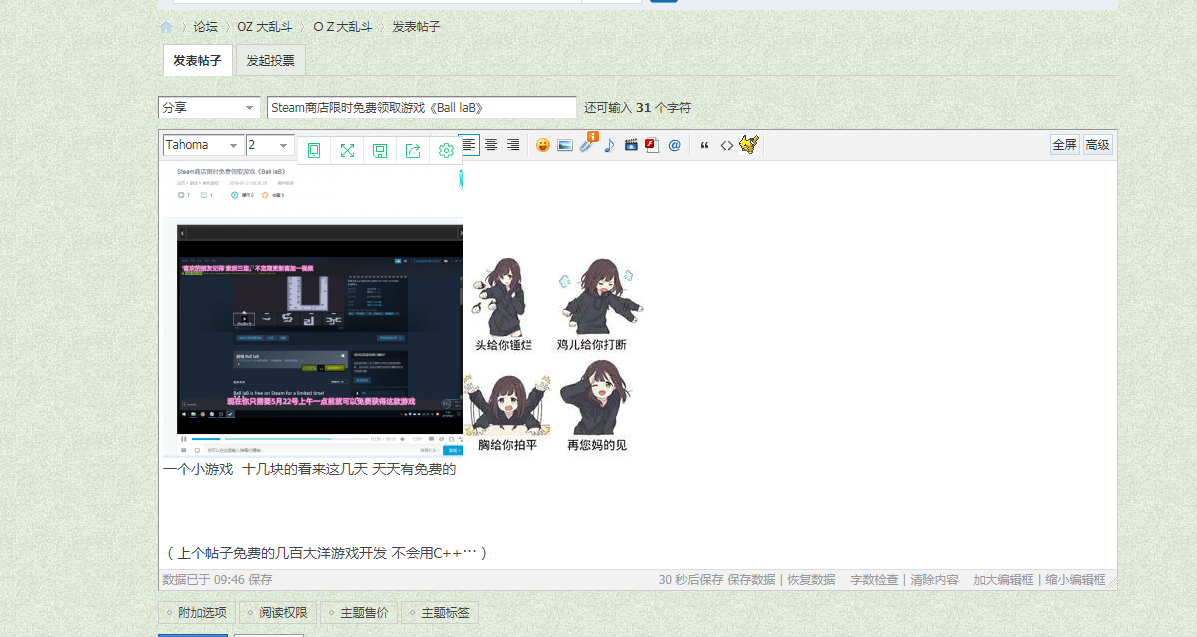This screenshot has height=637, width=1197.
Task: Insert Flash with the red Flash icon
Action: 652,145
